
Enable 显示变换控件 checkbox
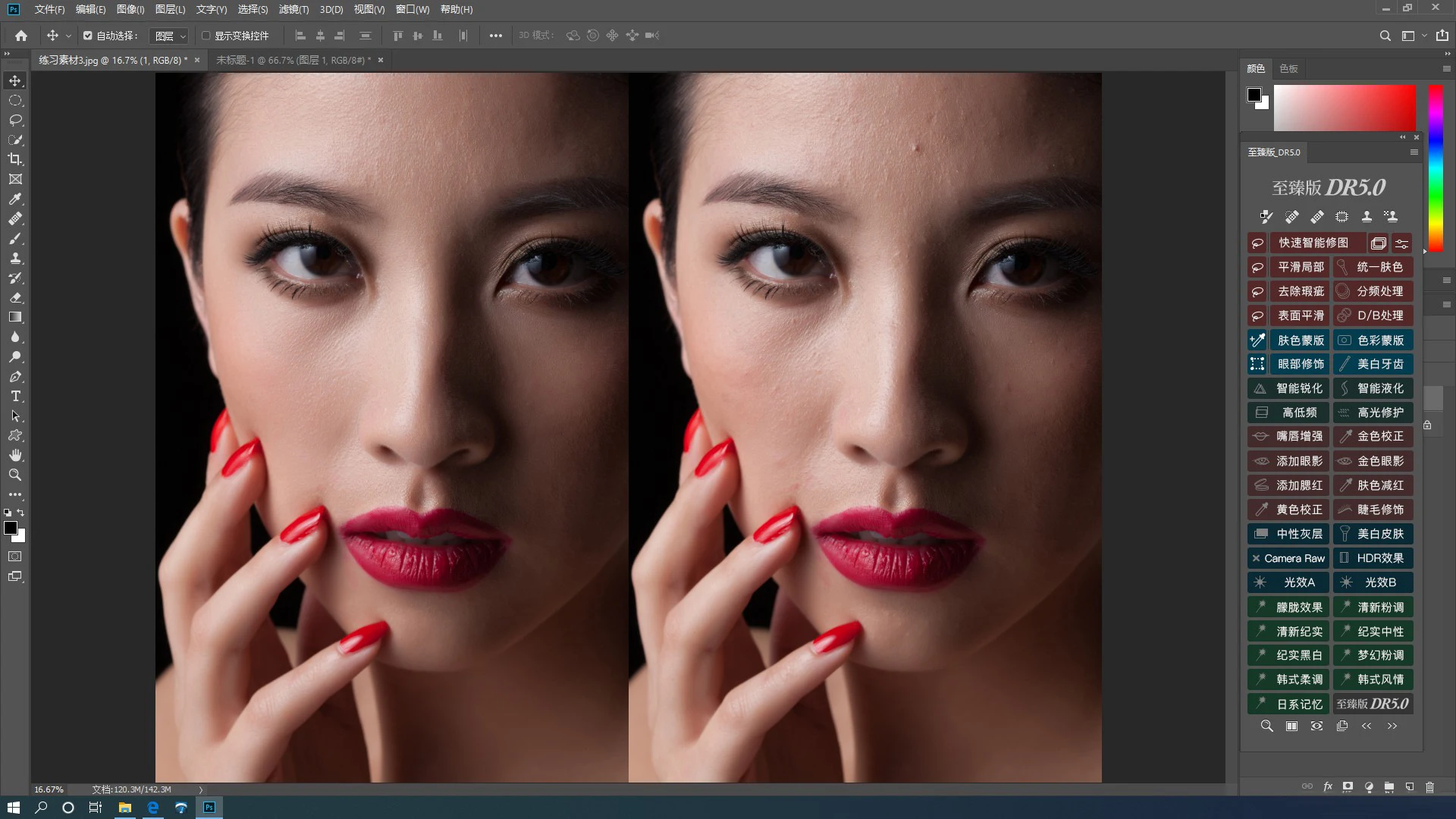[x=206, y=36]
